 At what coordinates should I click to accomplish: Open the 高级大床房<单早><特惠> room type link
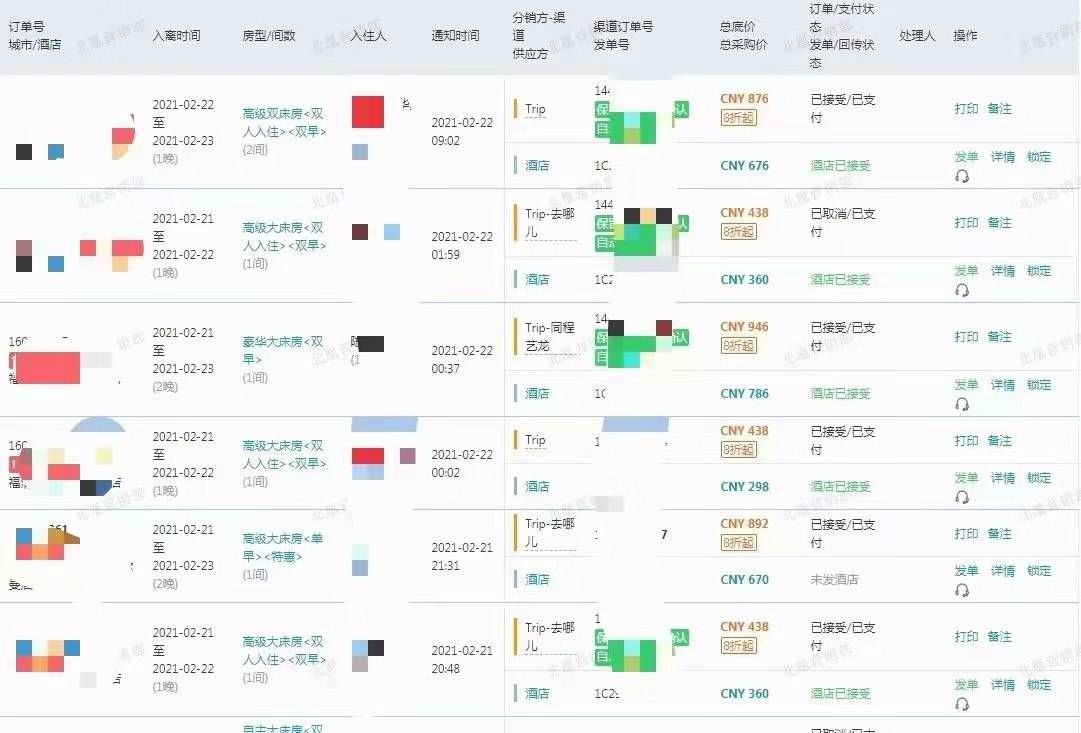(283, 548)
